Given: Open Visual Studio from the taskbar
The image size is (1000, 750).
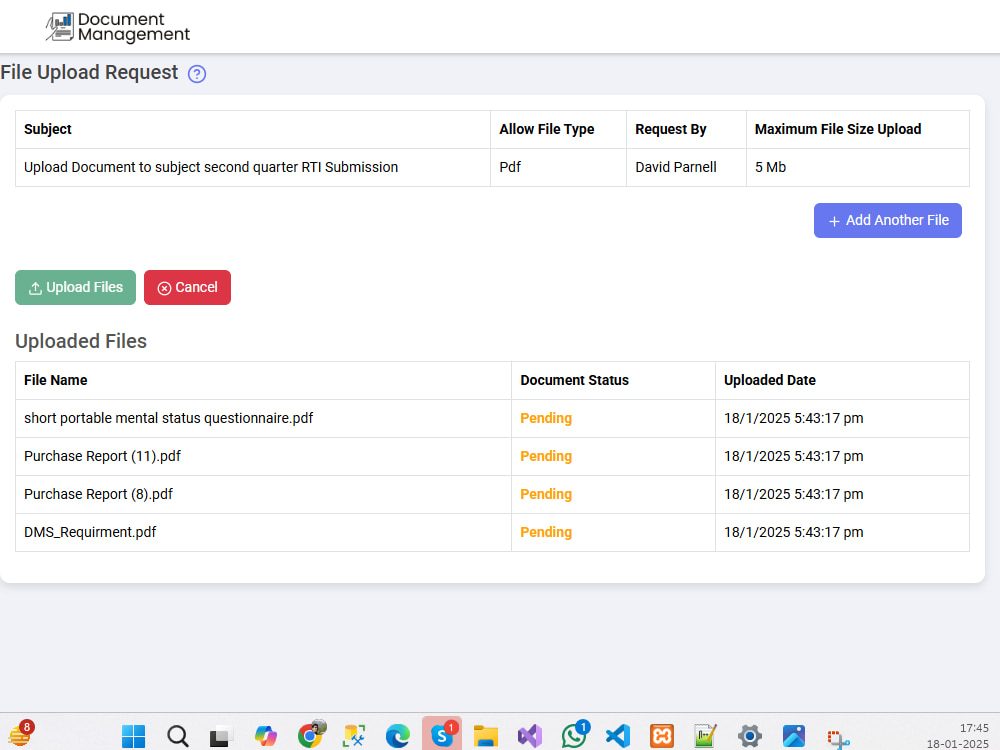Looking at the screenshot, I should pyautogui.click(x=530, y=736).
